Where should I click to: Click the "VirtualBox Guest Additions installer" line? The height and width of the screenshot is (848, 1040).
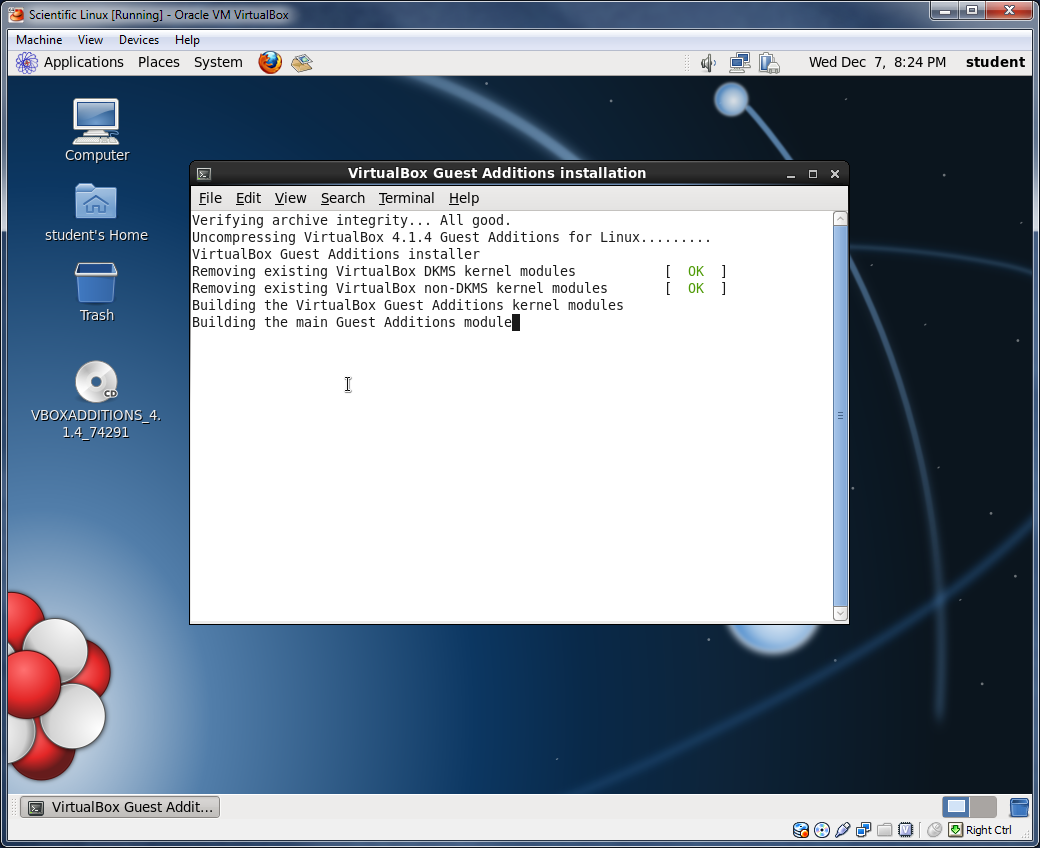[336, 255]
